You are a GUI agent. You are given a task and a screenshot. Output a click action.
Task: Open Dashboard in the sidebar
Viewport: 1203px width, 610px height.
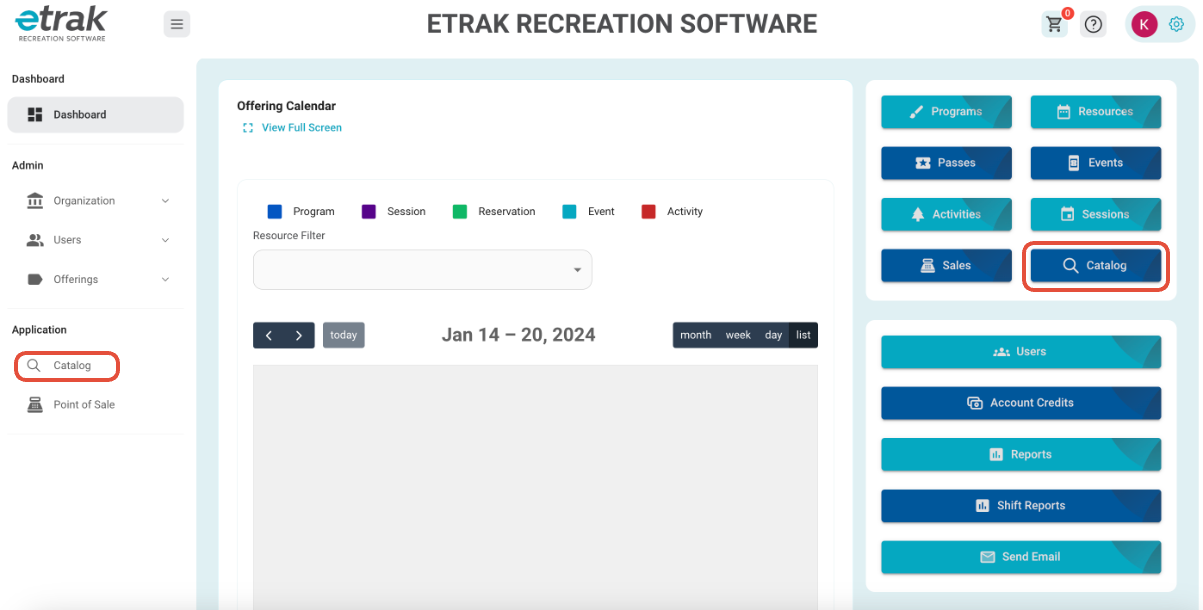pyautogui.click(x=95, y=114)
